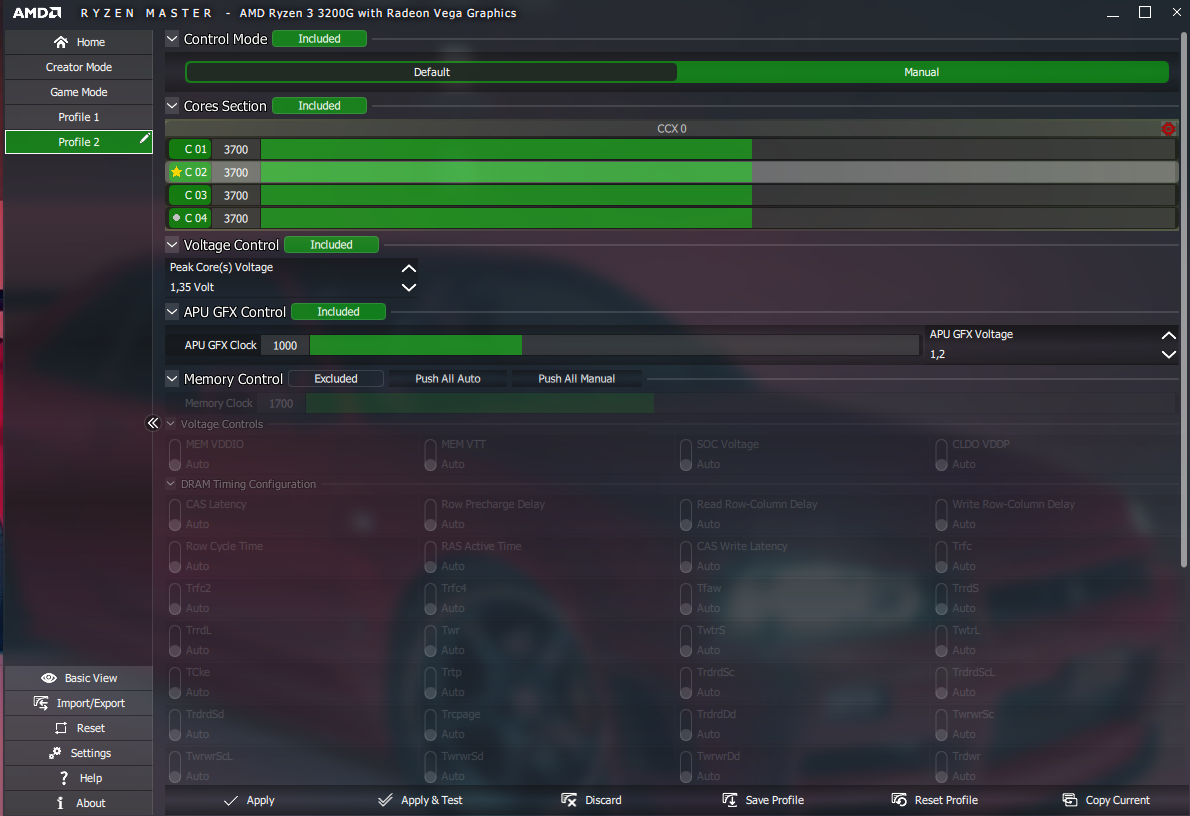Click Push All Auto button
This screenshot has width=1190, height=816.
448,379
